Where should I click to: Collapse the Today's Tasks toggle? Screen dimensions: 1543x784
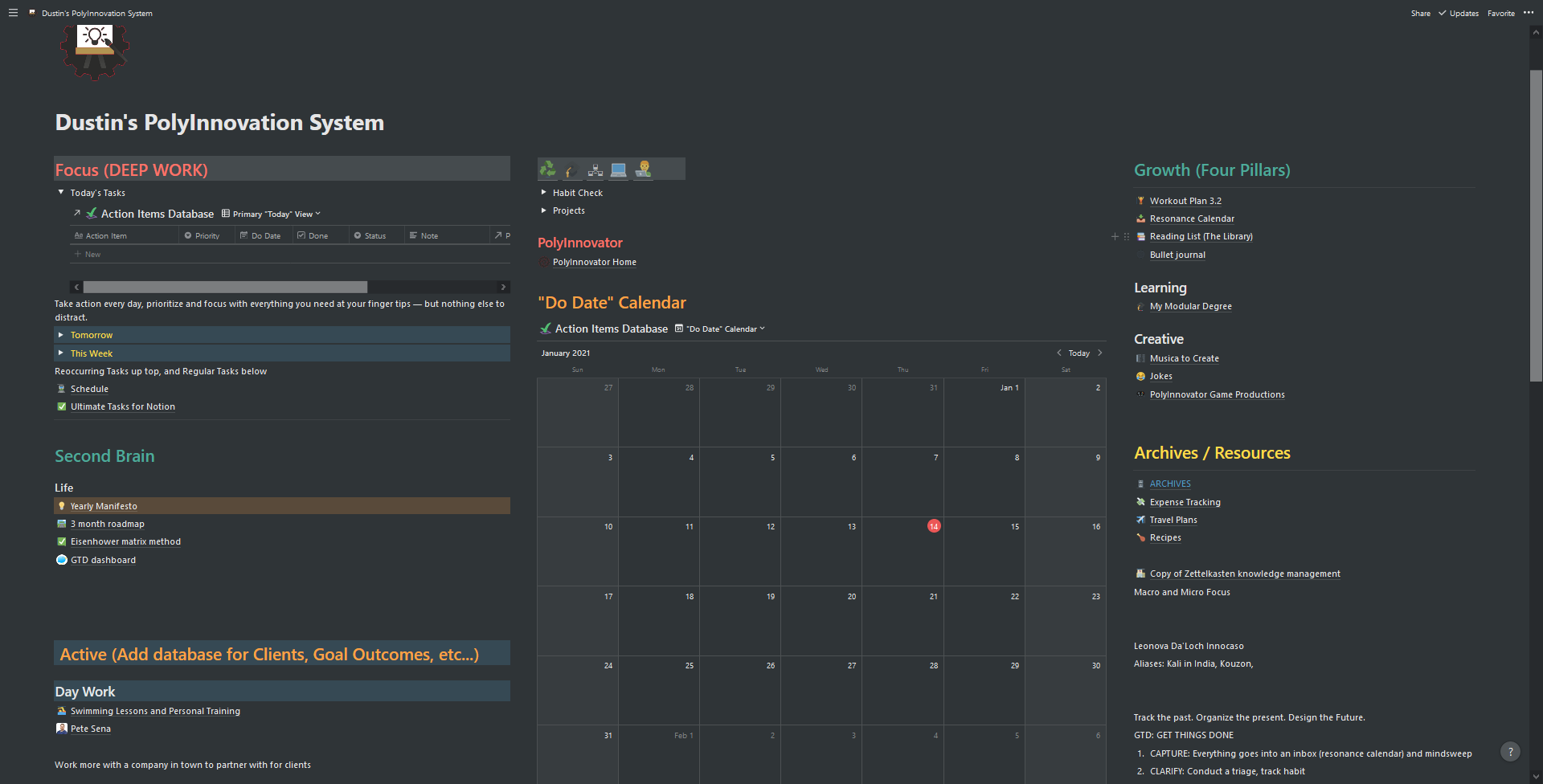pos(61,193)
